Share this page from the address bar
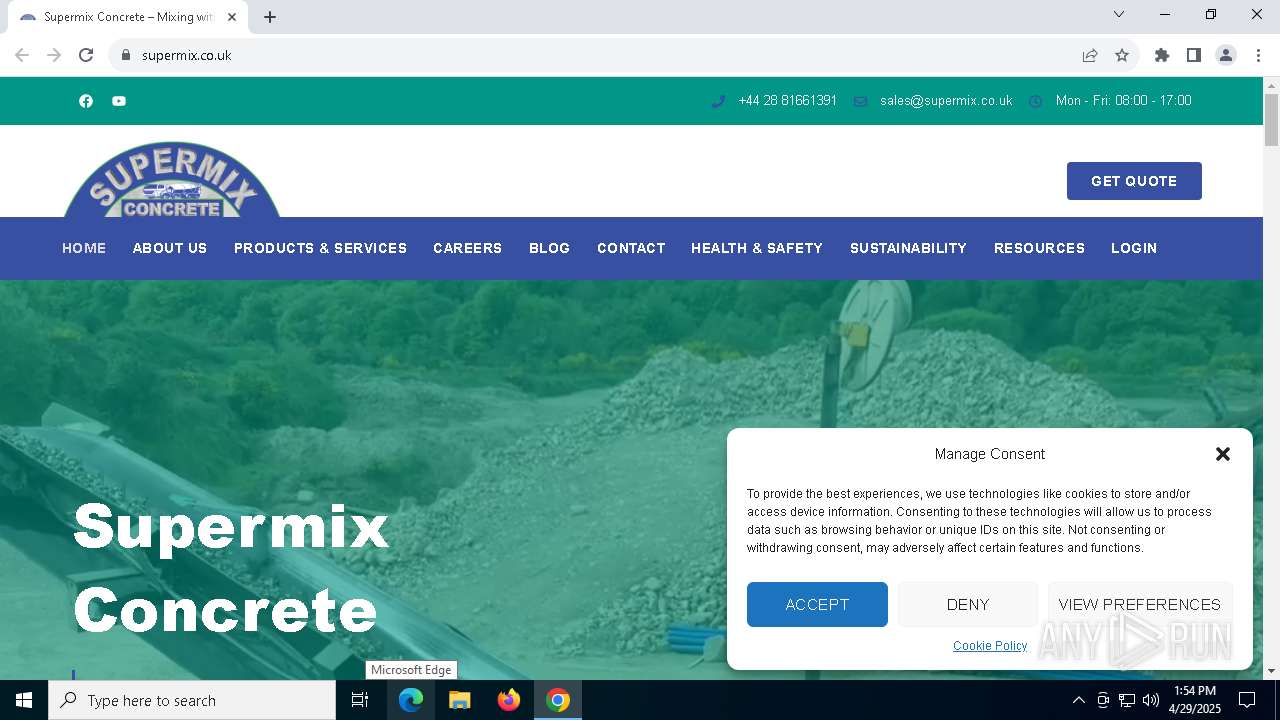The image size is (1280, 720). click(1090, 55)
